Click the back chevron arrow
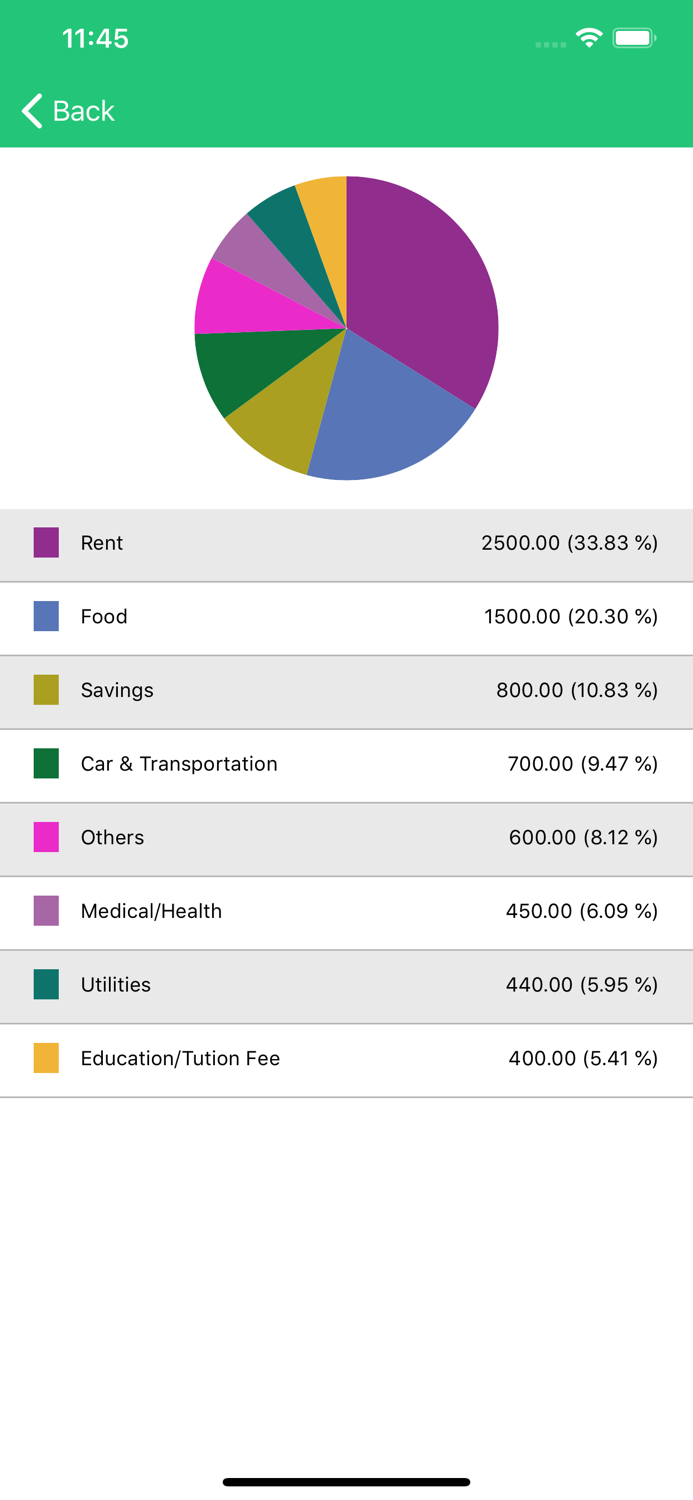 pos(30,111)
